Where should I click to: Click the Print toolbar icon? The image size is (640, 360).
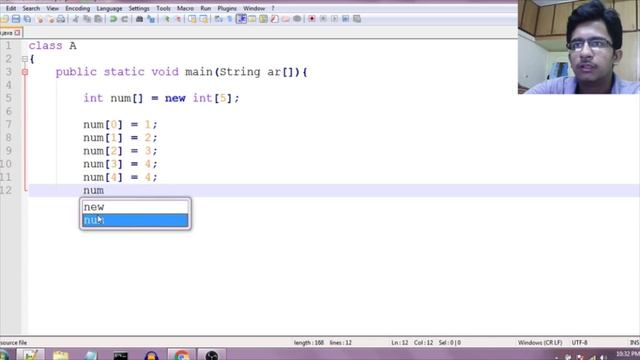(61, 19)
